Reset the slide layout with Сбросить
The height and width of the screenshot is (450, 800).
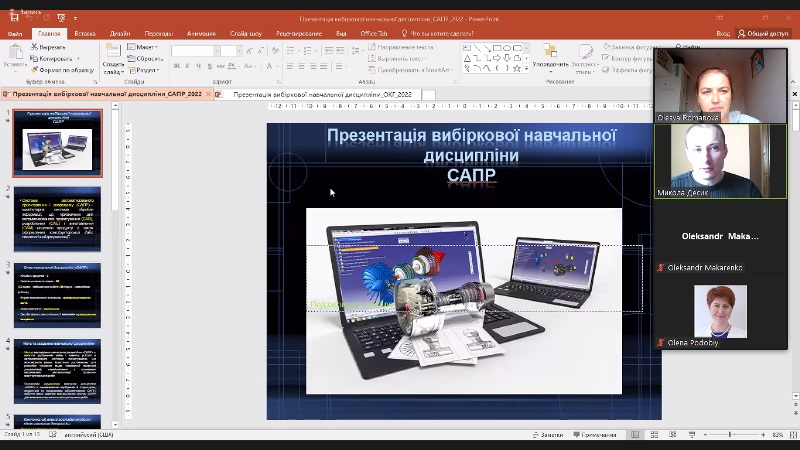point(145,59)
